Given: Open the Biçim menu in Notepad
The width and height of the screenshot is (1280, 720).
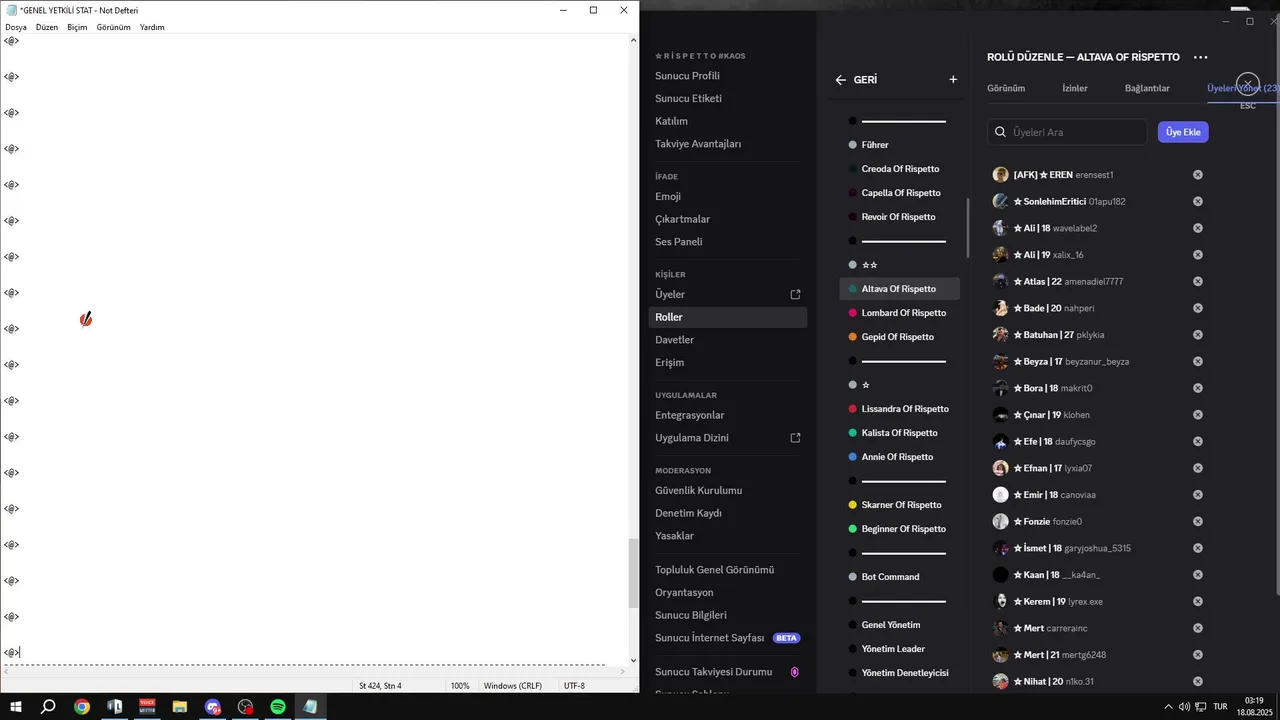Looking at the screenshot, I should tap(77, 27).
